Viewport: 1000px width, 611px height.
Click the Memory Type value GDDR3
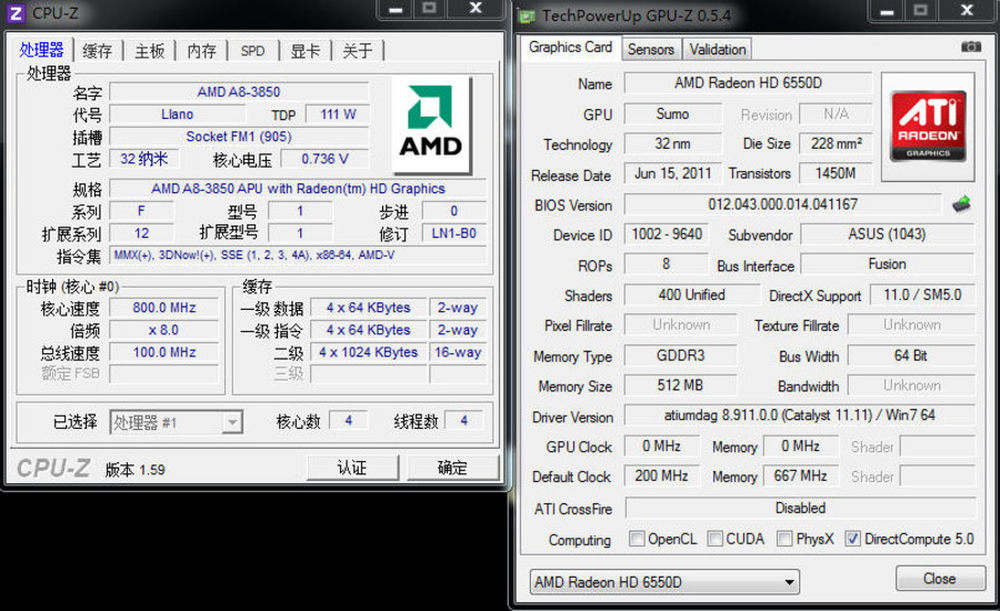[680, 355]
